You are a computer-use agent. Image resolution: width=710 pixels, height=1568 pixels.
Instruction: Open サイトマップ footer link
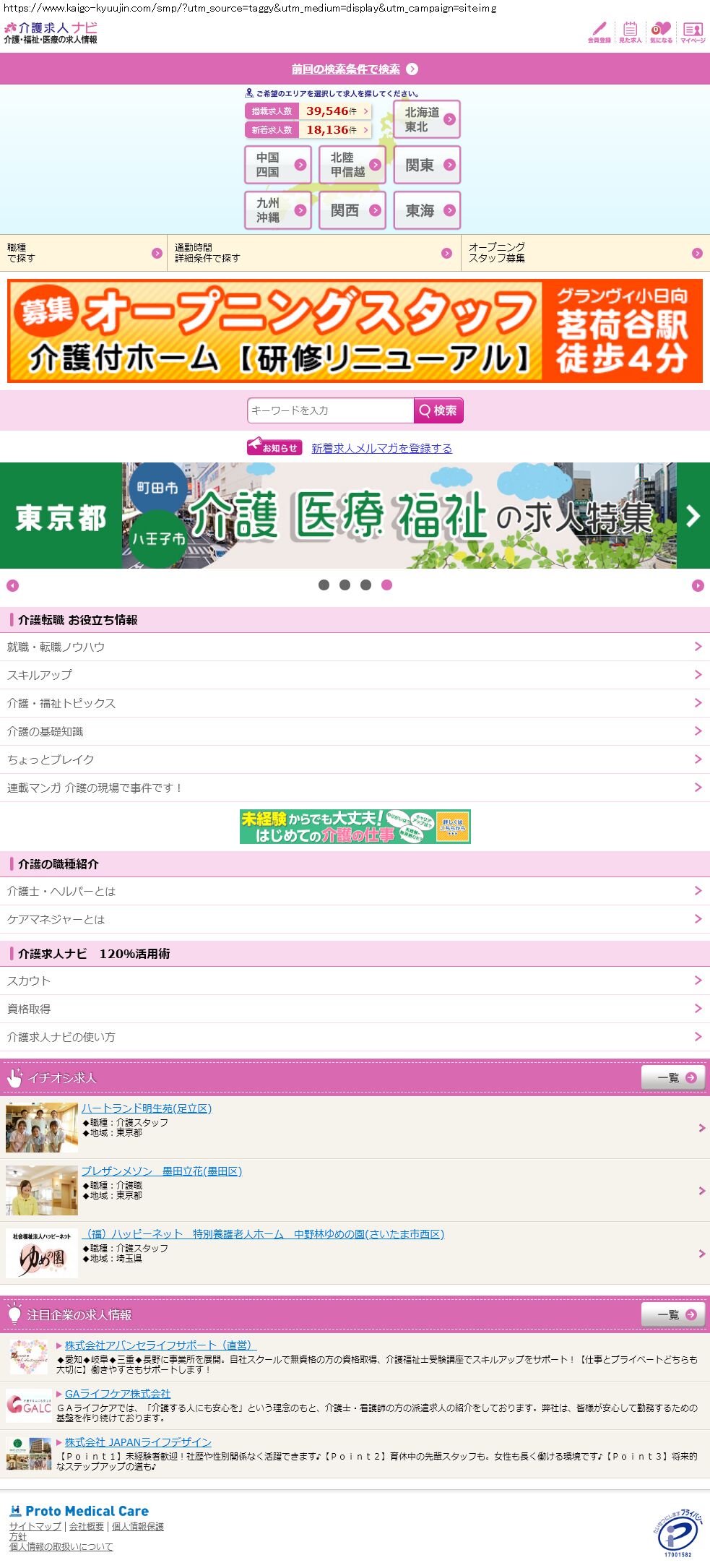point(35,1527)
